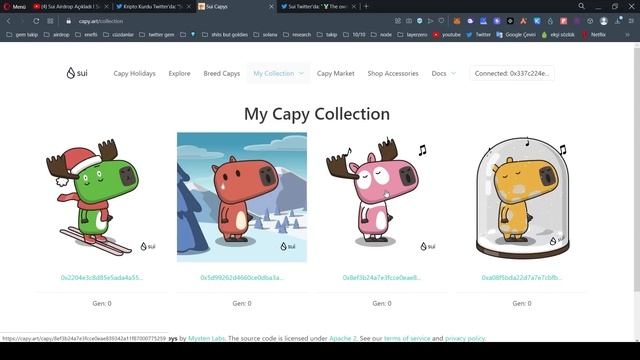The width and height of the screenshot is (640, 360).
Task: Open the Opera Menu button
Action: (14, 7)
